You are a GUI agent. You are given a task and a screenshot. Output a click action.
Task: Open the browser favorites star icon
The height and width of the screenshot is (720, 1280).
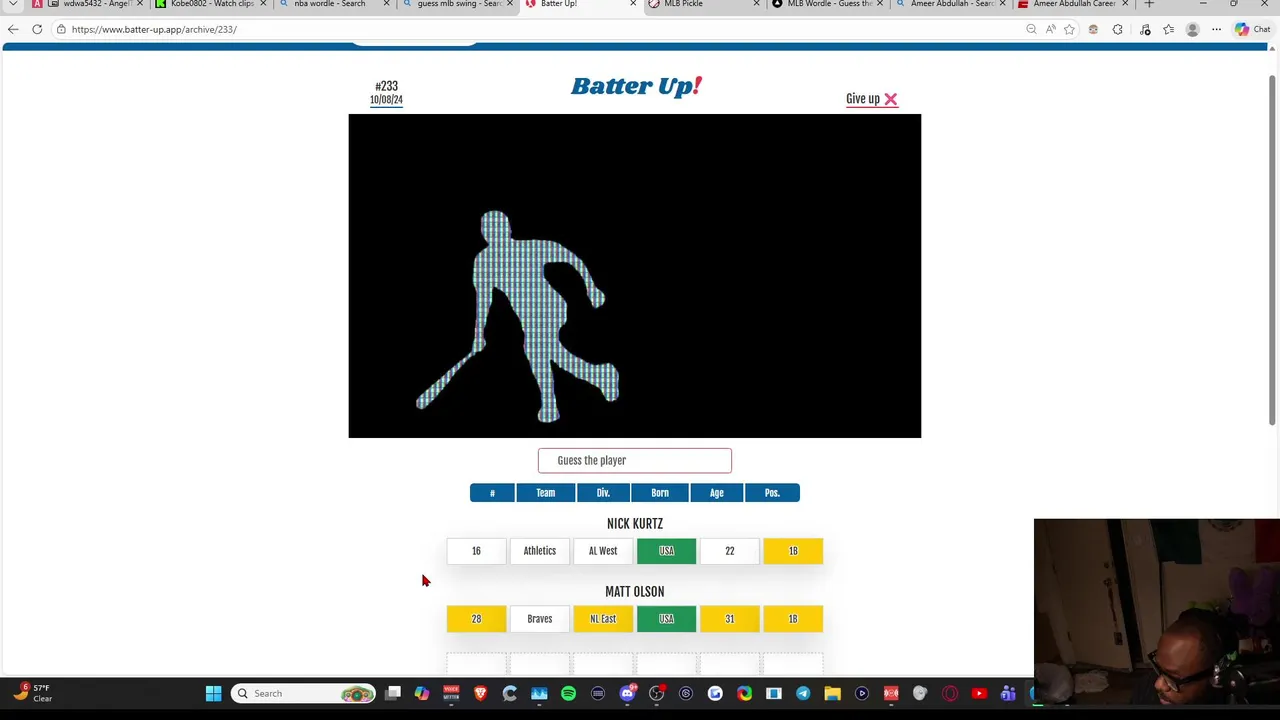pyautogui.click(x=1069, y=29)
